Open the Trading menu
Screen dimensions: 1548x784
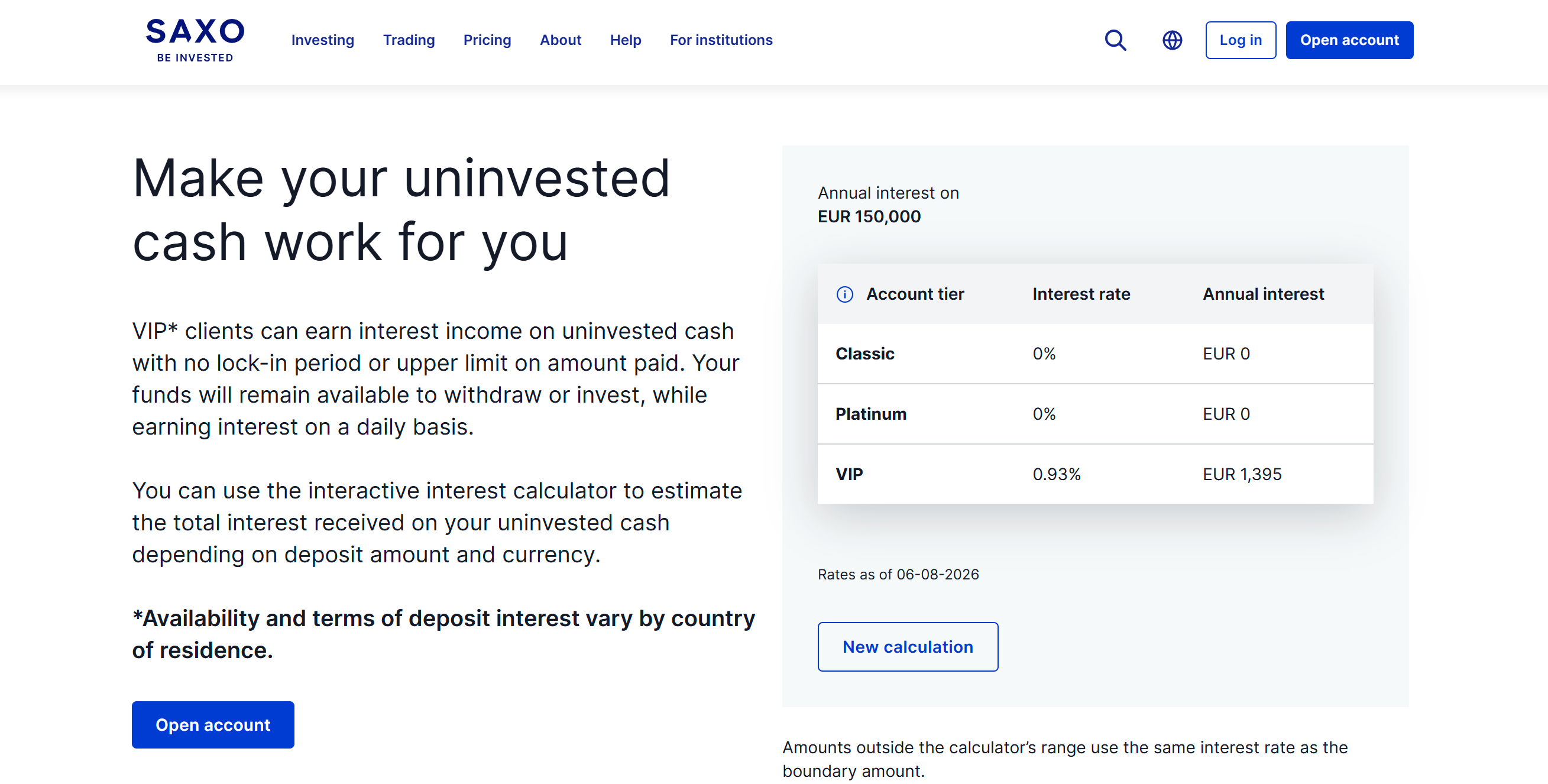click(x=409, y=40)
